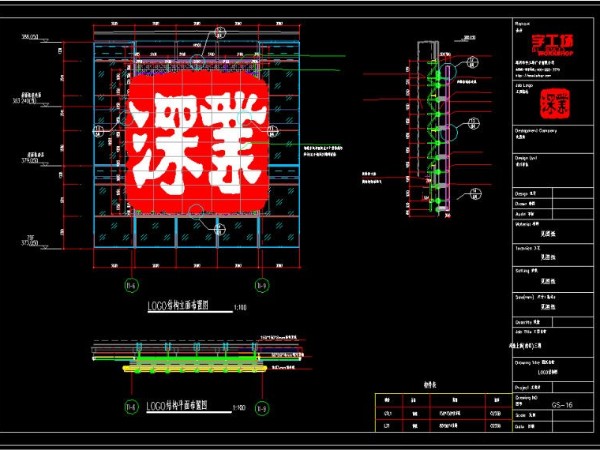Click the 1:100 scale next to the elevation title
The width and height of the screenshot is (600, 450).
tap(240, 307)
